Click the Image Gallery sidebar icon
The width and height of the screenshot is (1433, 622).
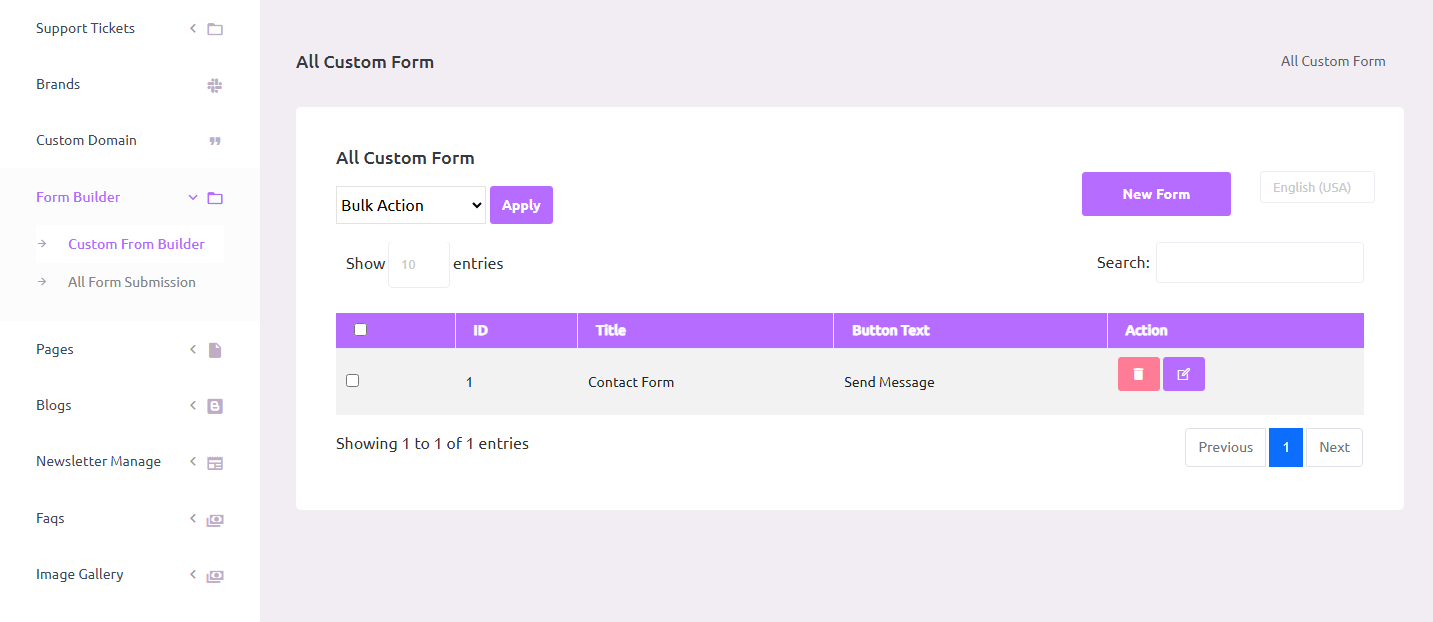[x=214, y=576]
